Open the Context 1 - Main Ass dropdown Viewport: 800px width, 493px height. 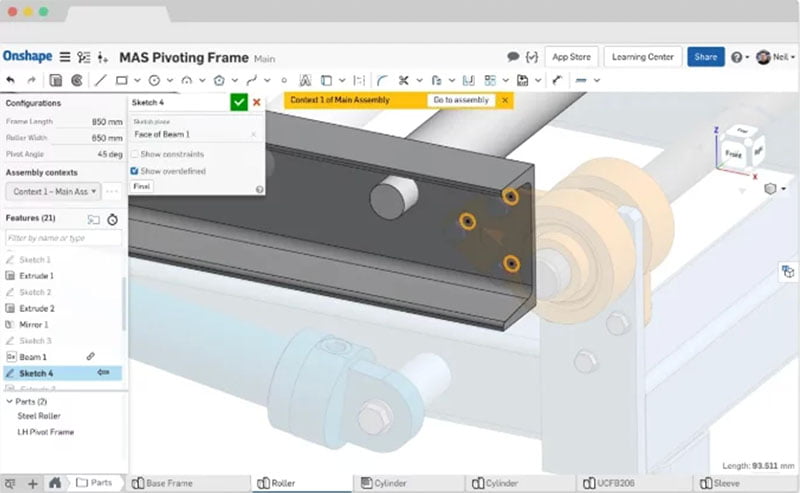point(54,191)
